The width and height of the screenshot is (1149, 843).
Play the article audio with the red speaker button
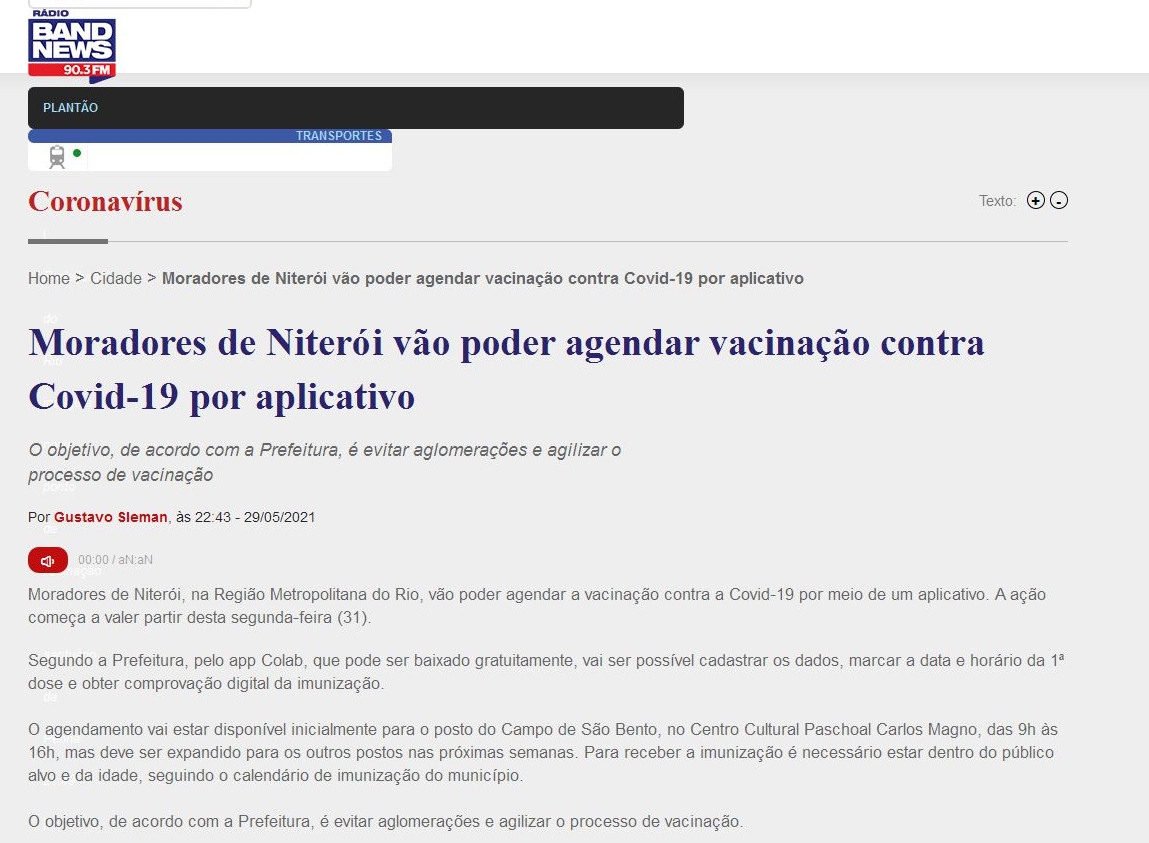[48, 560]
